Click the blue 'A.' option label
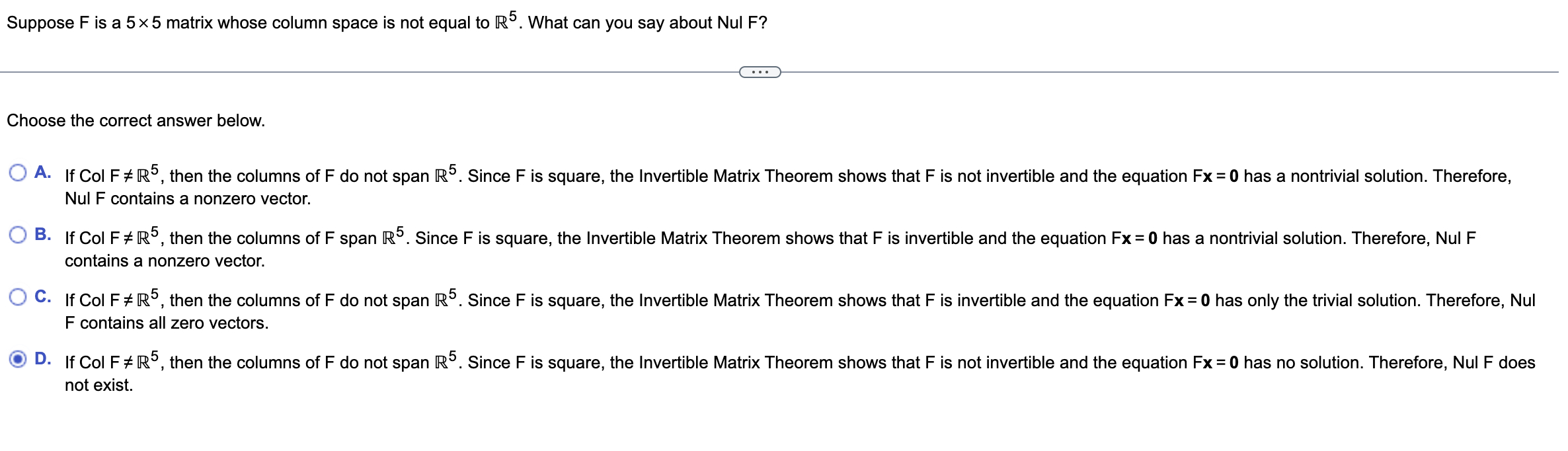 (42, 171)
